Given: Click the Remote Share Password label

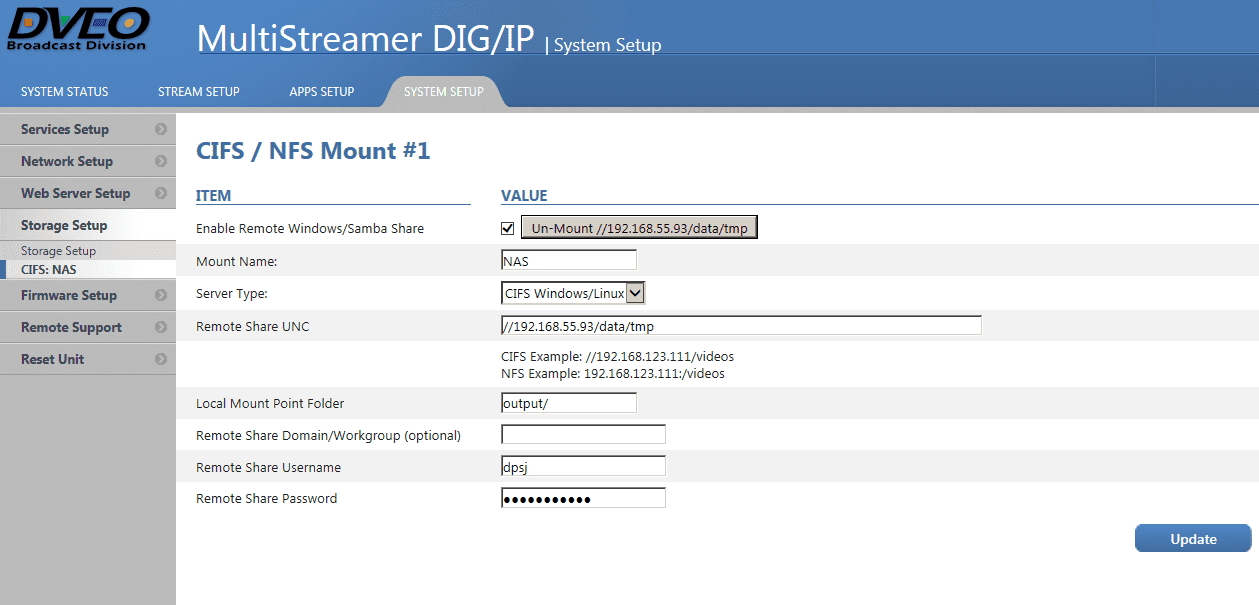Looking at the screenshot, I should coord(267,499).
